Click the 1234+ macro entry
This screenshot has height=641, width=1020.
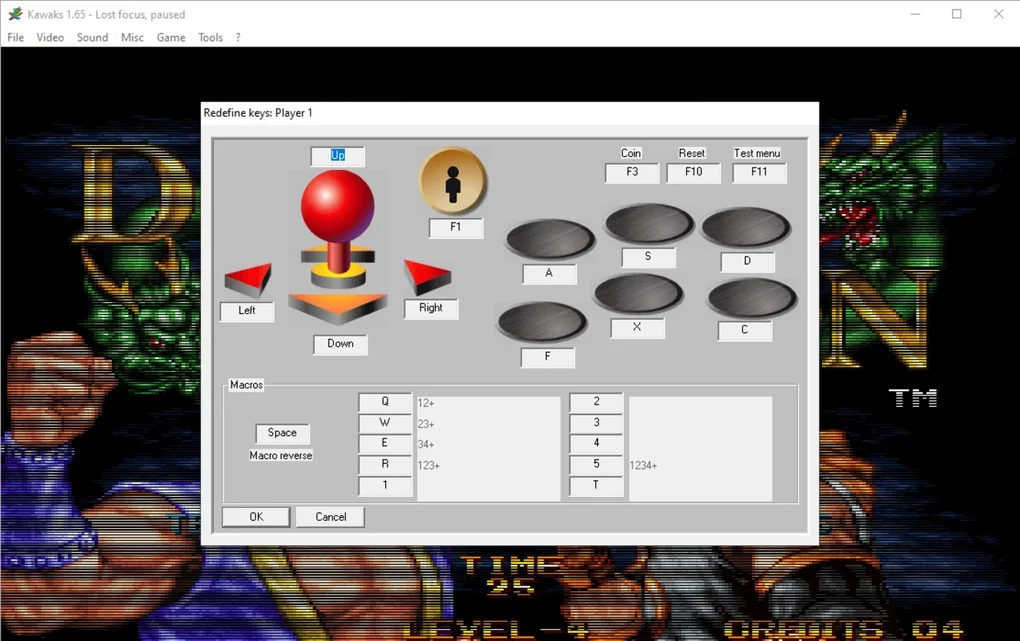click(x=643, y=466)
